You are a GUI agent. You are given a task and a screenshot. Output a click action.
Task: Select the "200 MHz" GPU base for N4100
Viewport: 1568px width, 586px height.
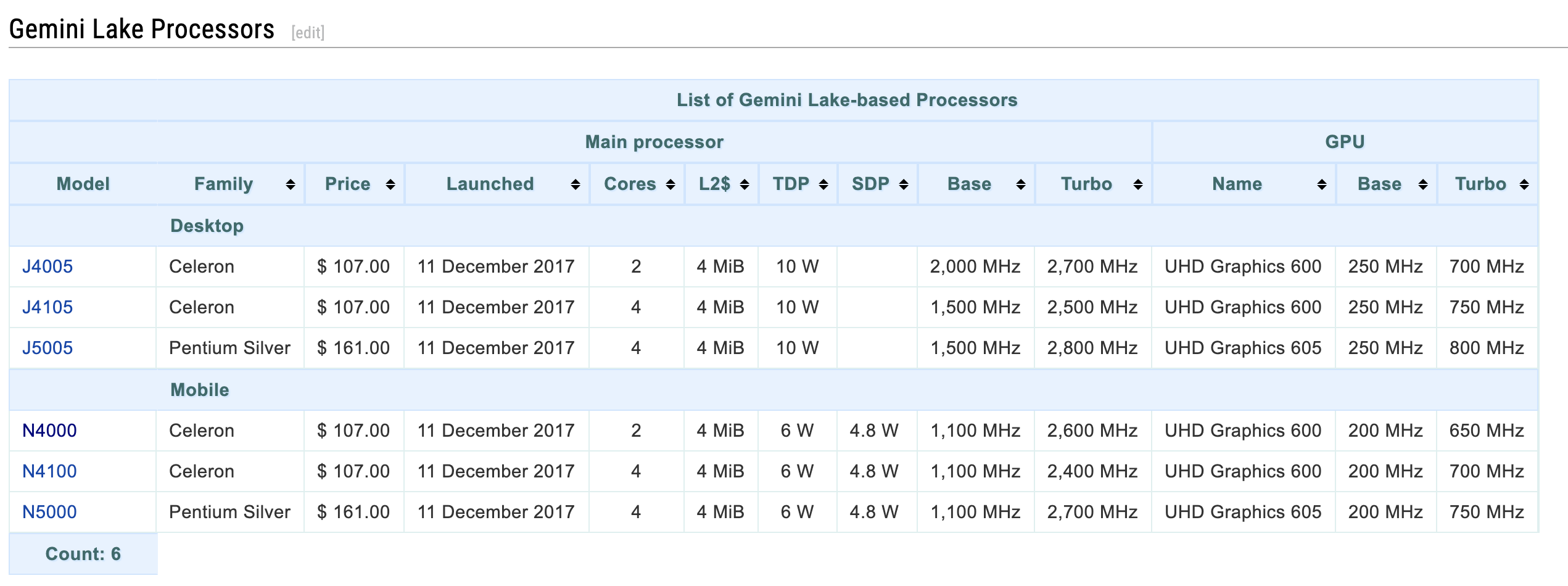coord(1385,471)
